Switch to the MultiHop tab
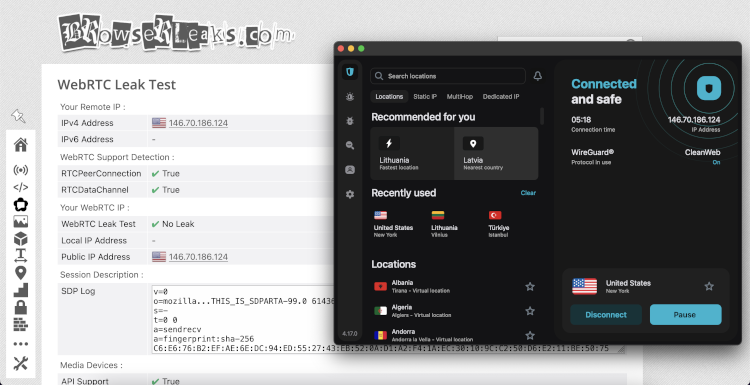 click(460, 97)
